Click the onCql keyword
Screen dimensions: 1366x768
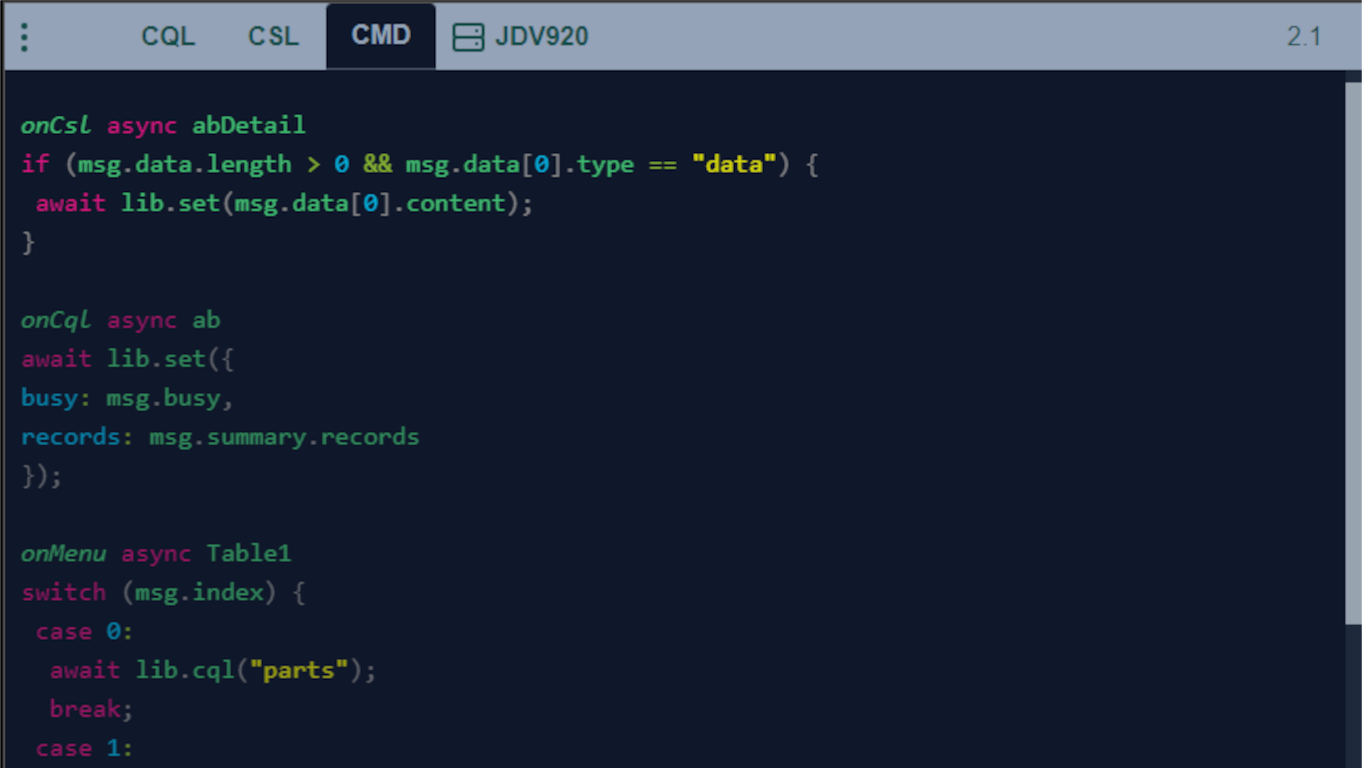point(56,320)
